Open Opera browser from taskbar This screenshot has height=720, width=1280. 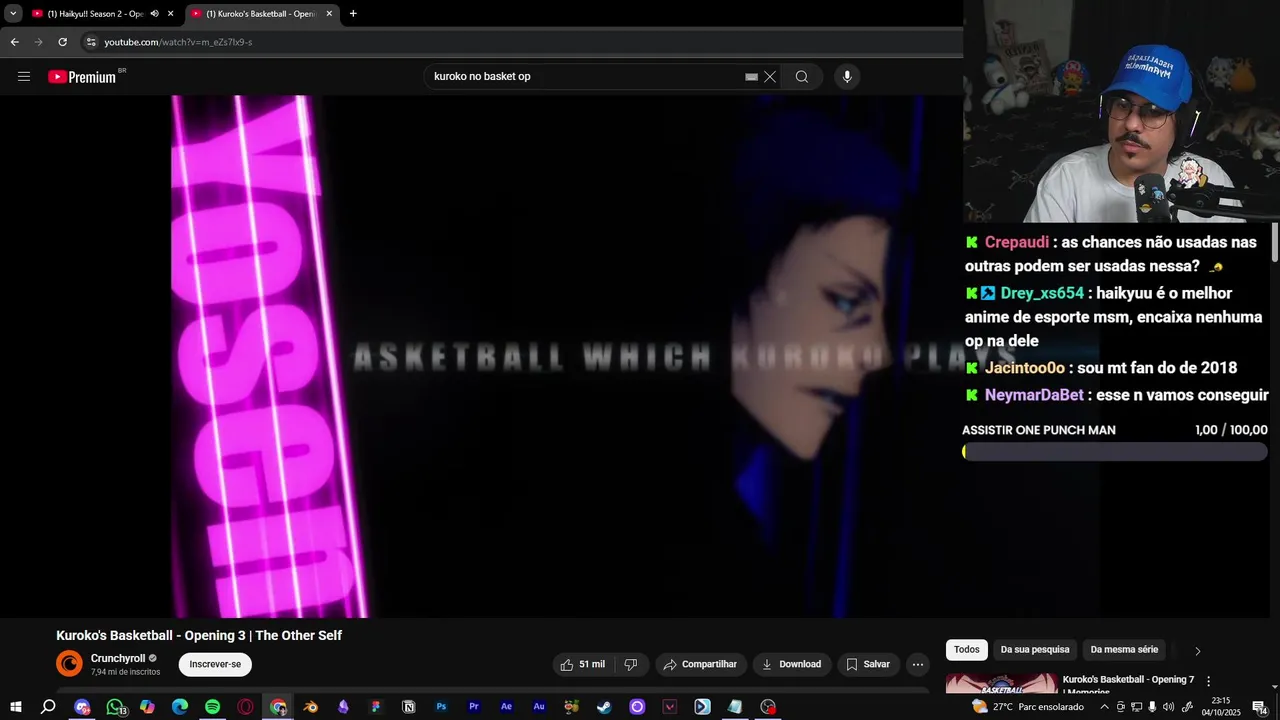[245, 707]
